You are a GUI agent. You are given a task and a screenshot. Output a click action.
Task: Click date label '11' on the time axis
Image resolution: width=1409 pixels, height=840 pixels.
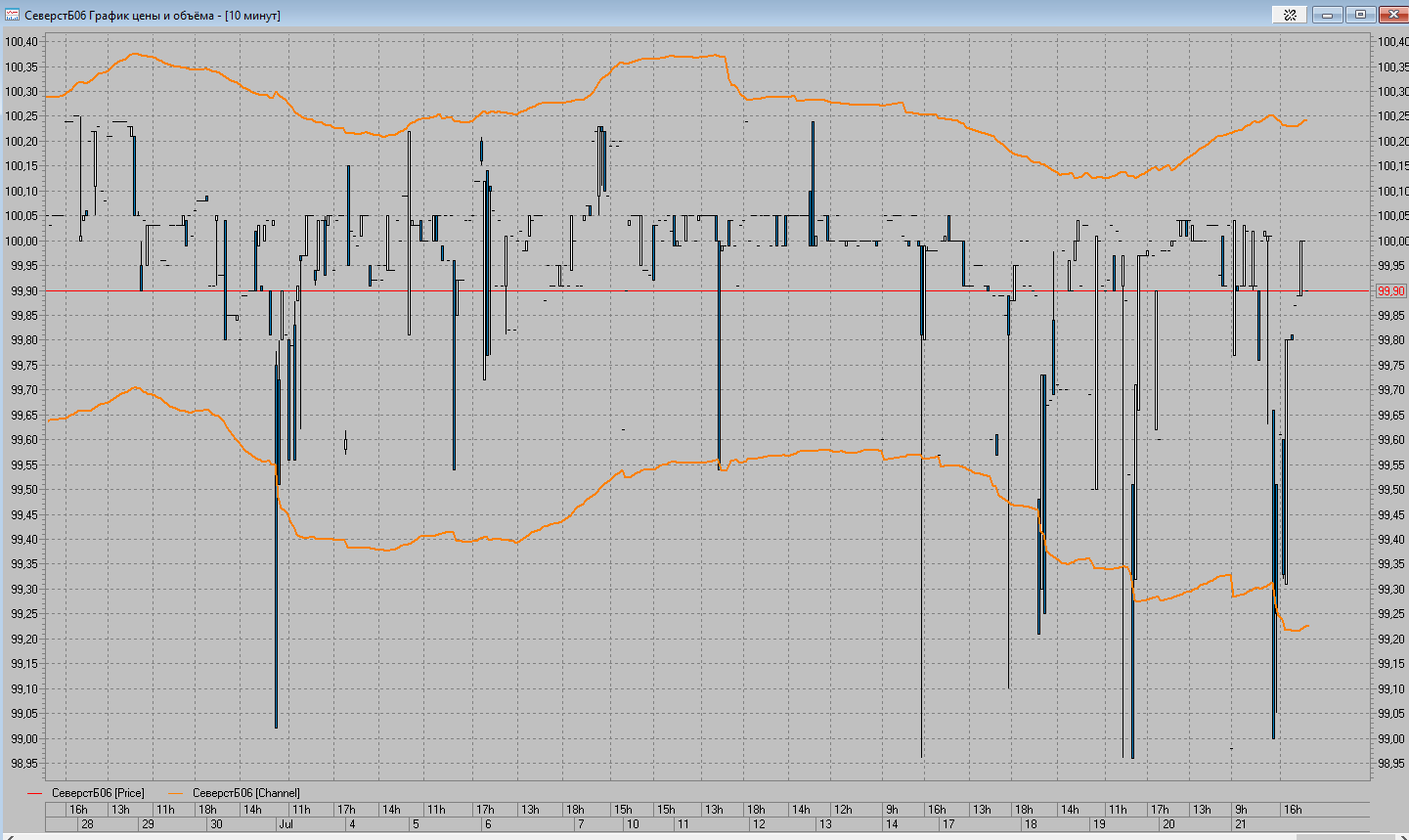[x=682, y=824]
